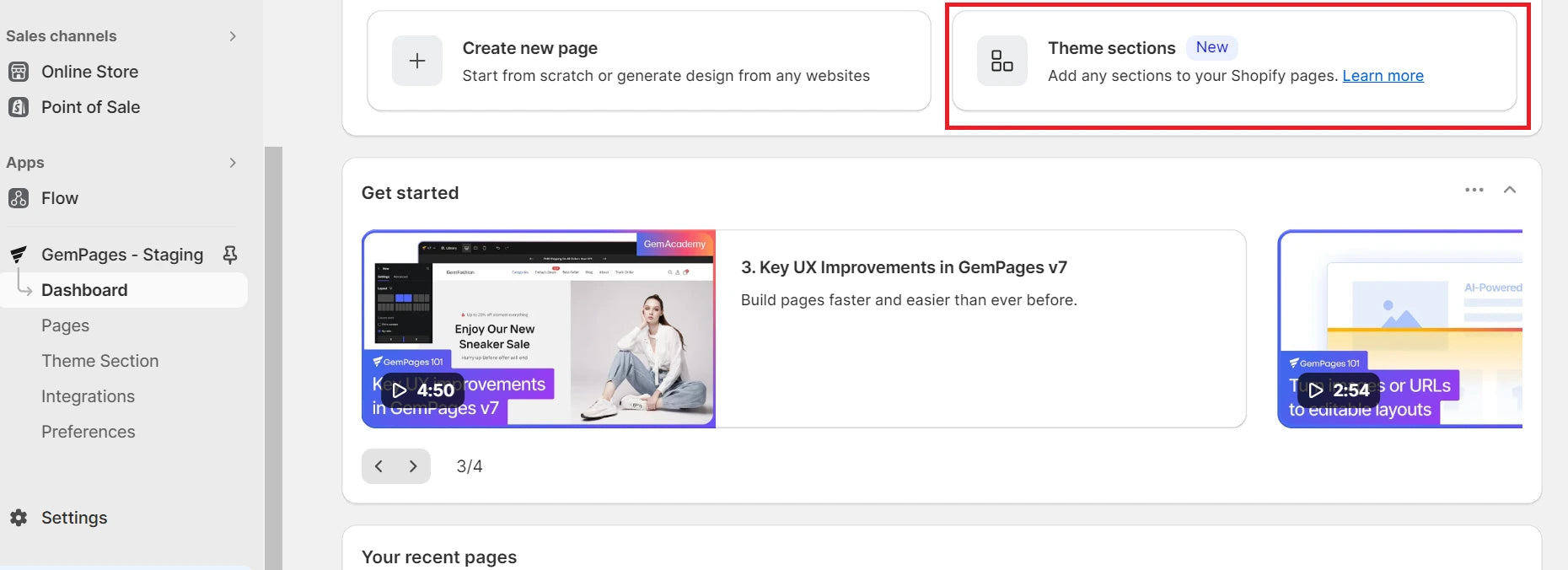Click the Online Store icon
This screenshot has height=570, width=1568.
click(x=19, y=72)
